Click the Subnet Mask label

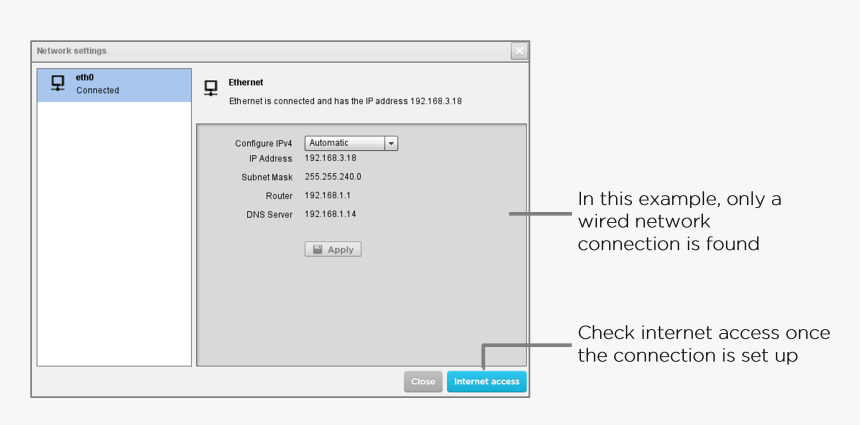click(267, 178)
